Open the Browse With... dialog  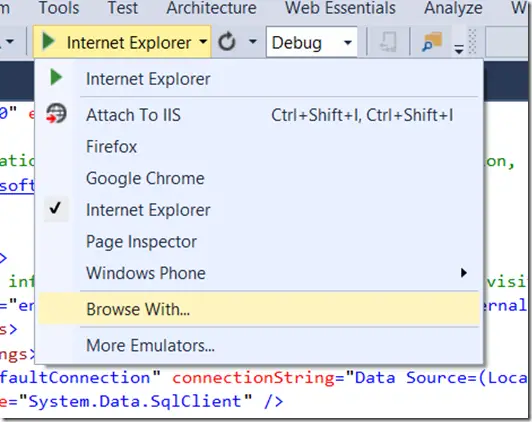259,309
